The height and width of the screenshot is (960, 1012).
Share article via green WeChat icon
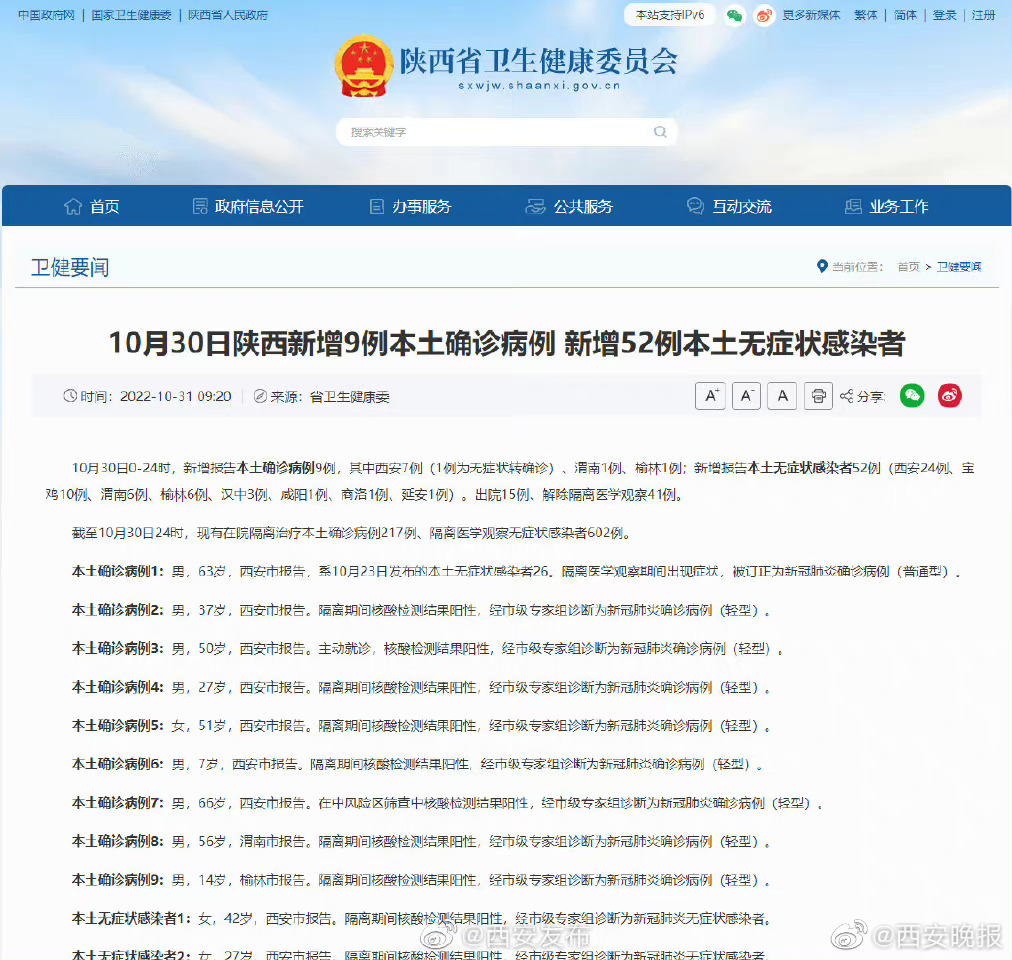912,396
